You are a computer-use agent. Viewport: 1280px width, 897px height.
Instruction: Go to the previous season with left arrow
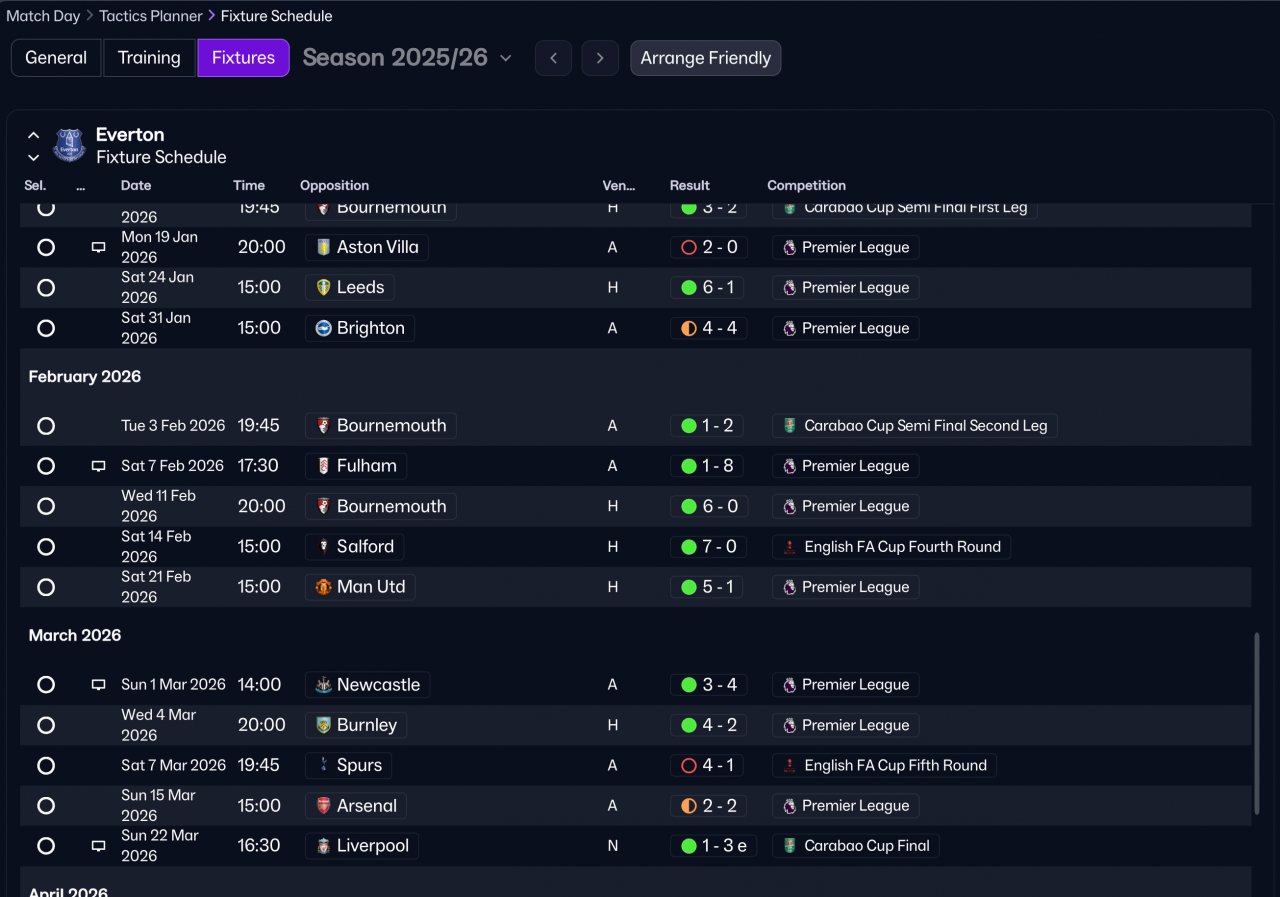[553, 58]
